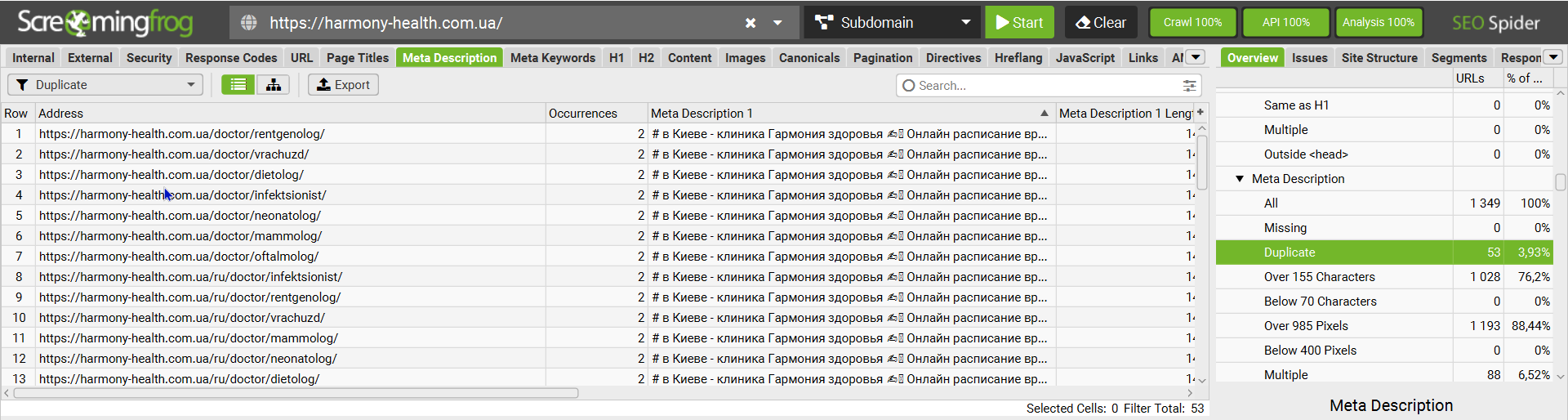
Task: Switch to tree view icon
Action: tap(273, 85)
